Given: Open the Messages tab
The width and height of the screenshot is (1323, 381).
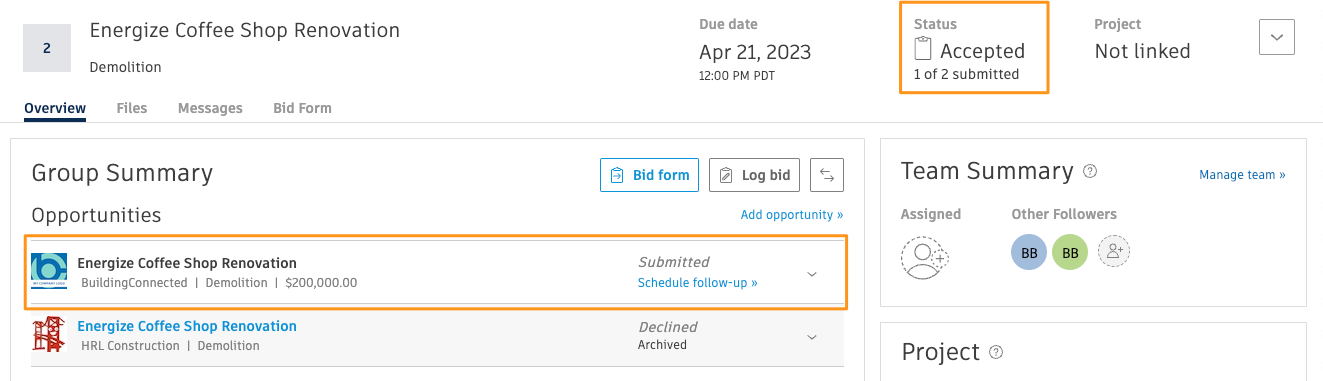Looking at the screenshot, I should [210, 108].
